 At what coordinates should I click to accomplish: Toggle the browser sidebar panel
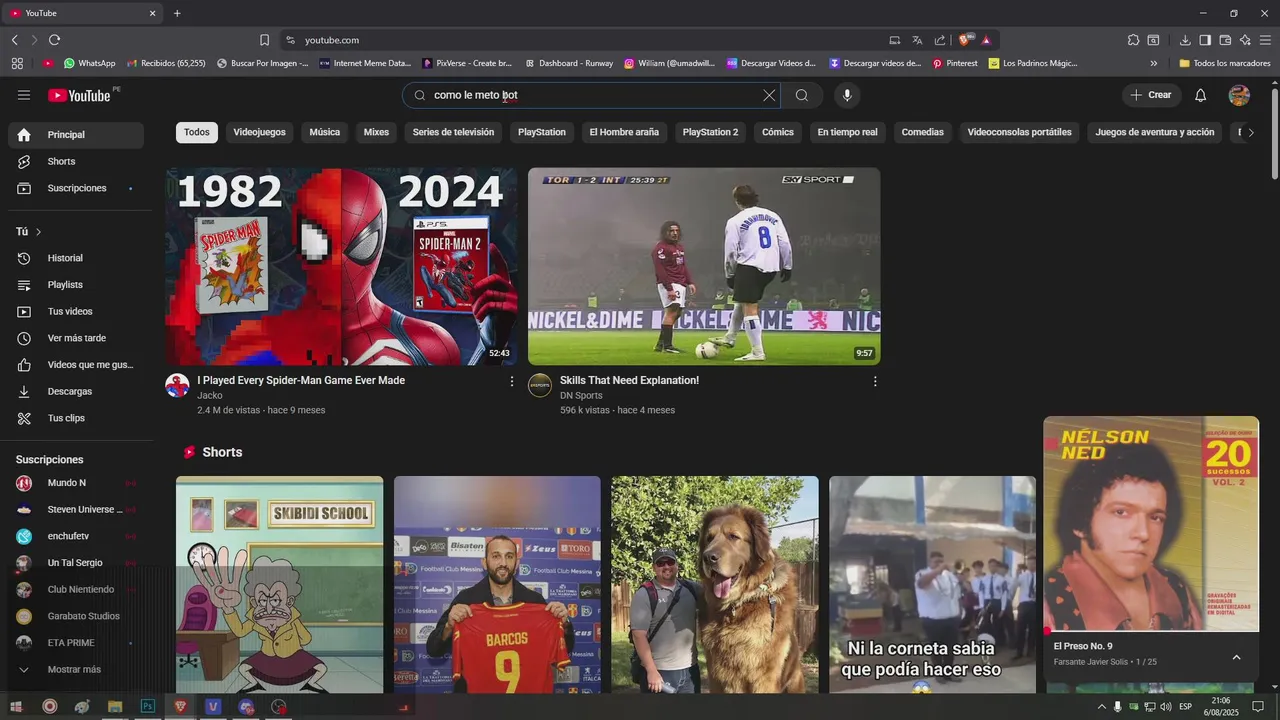coord(1205,40)
